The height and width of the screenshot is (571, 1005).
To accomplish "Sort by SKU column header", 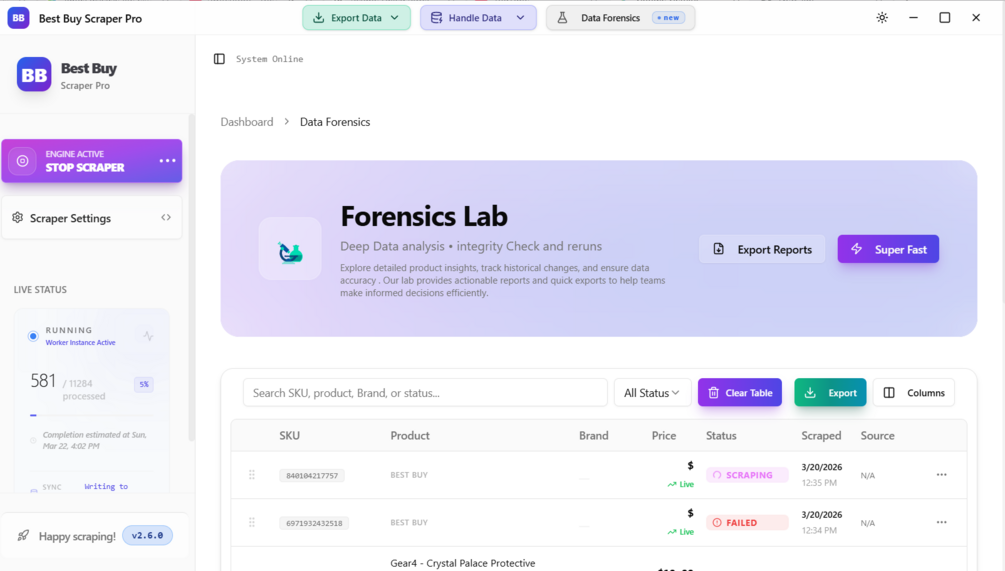I will click(x=290, y=436).
